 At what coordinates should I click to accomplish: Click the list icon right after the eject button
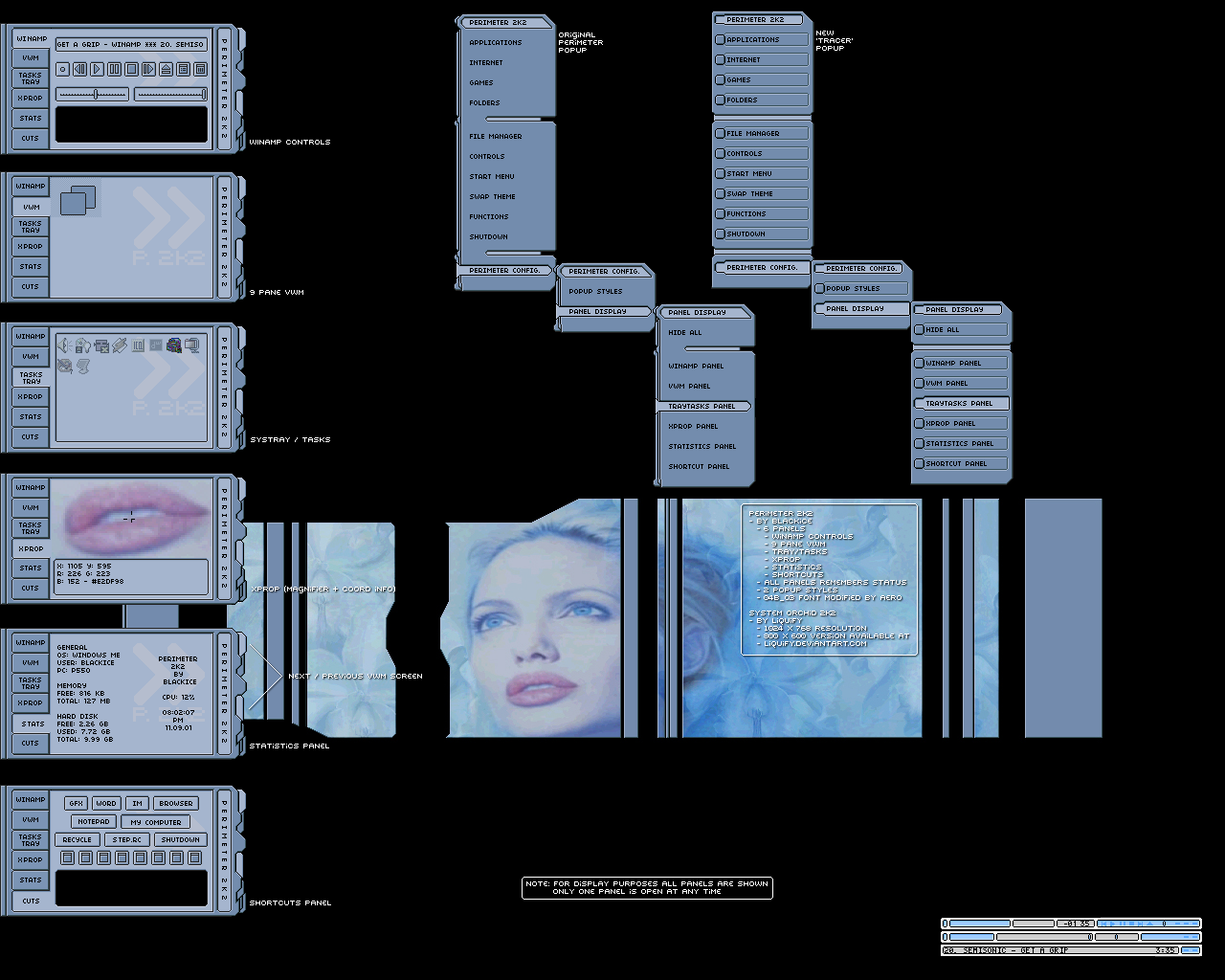[x=183, y=69]
